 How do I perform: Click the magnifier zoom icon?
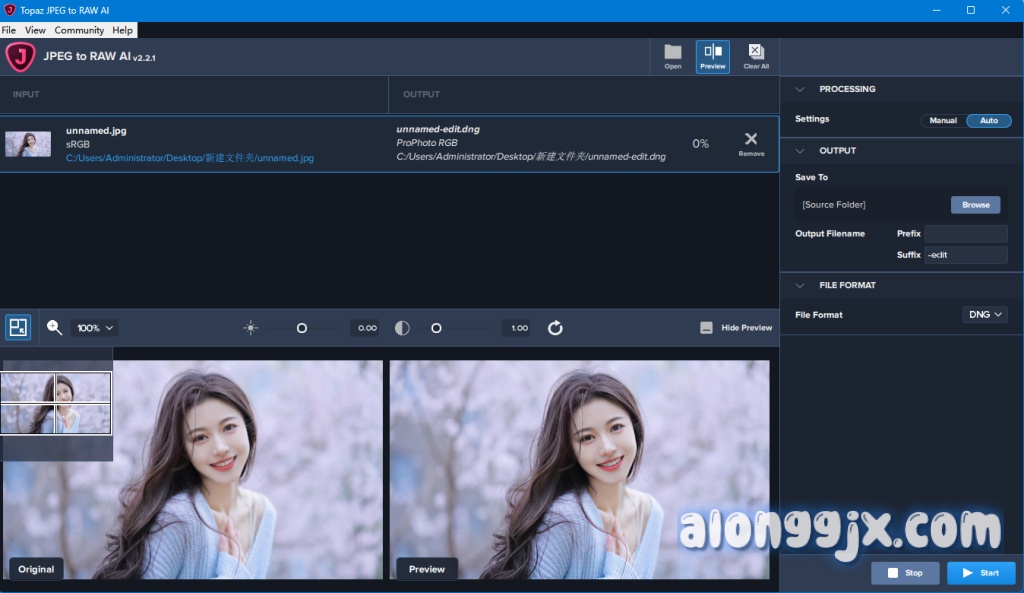(x=55, y=327)
